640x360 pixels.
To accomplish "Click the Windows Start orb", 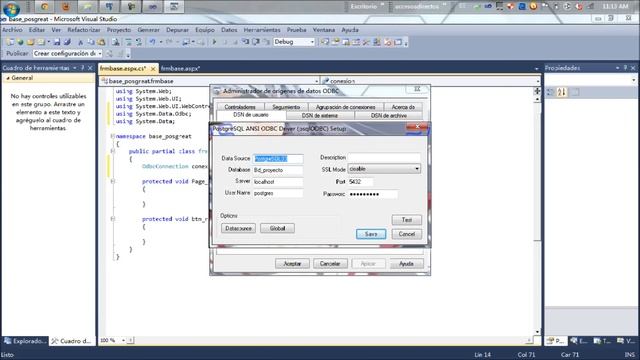I will tap(11, 8).
